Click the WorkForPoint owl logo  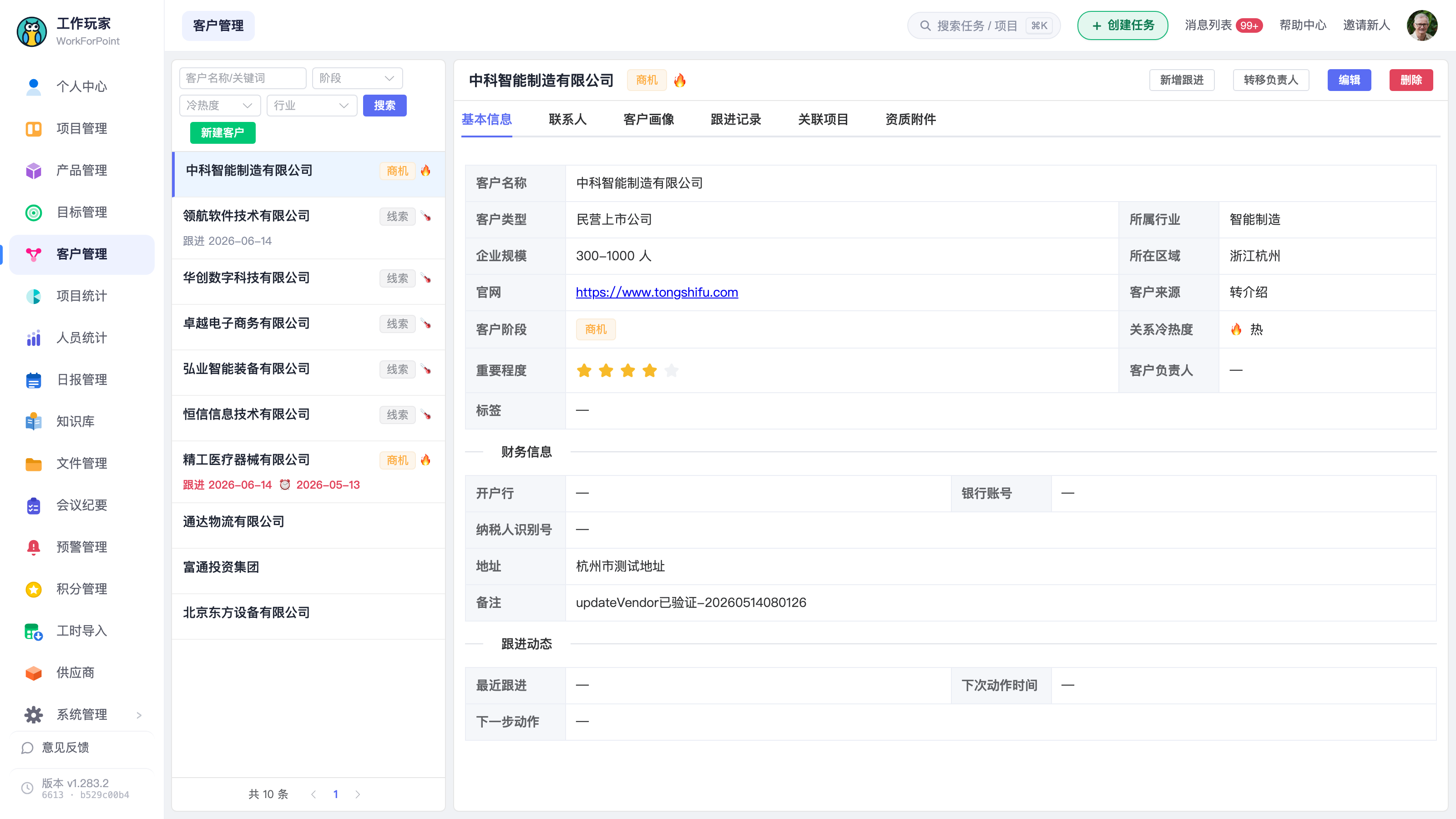(32, 31)
